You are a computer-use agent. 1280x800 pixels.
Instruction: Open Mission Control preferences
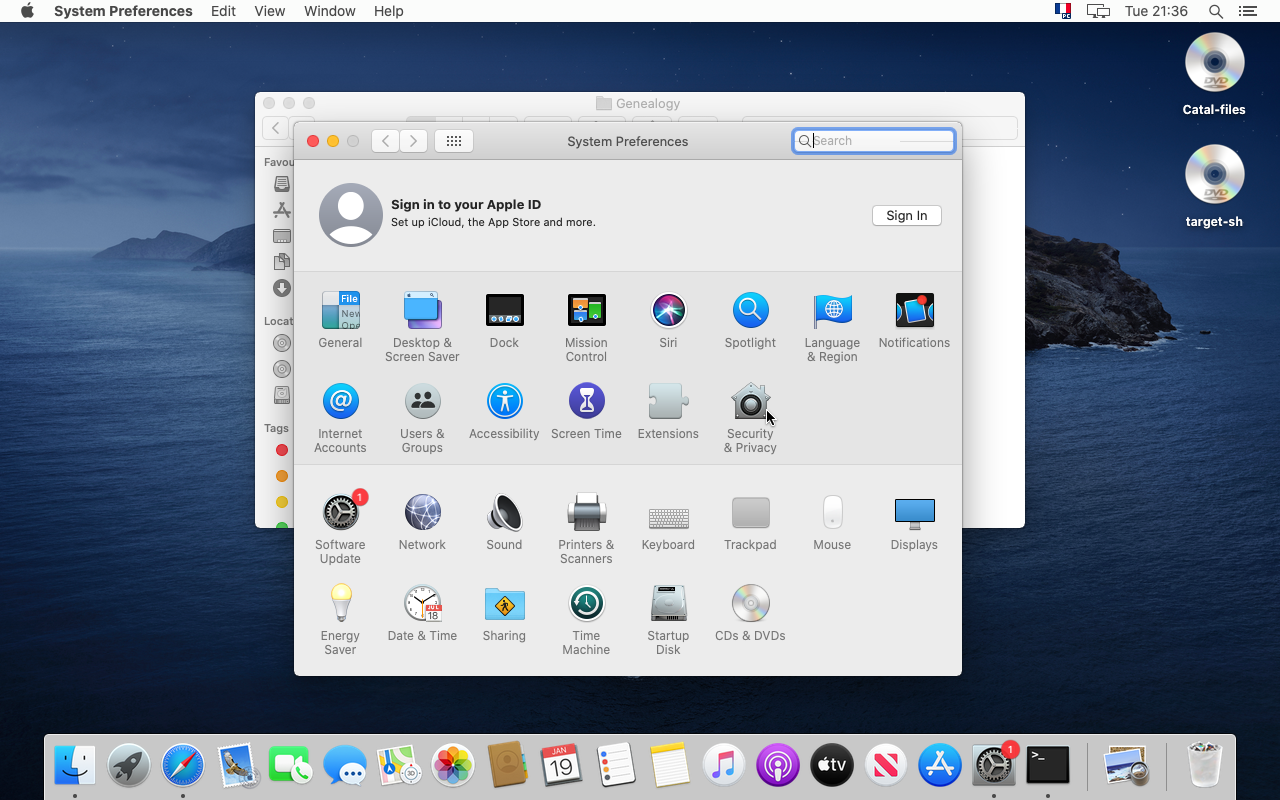586,327
